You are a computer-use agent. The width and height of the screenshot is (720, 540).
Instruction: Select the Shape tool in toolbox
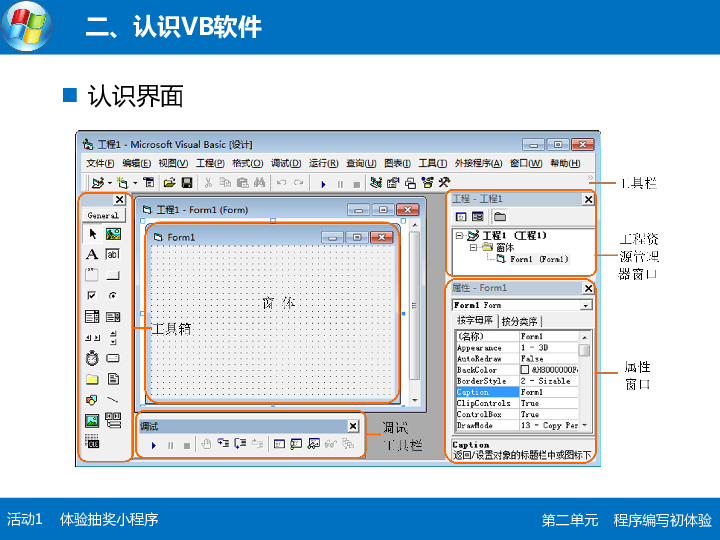[92, 399]
